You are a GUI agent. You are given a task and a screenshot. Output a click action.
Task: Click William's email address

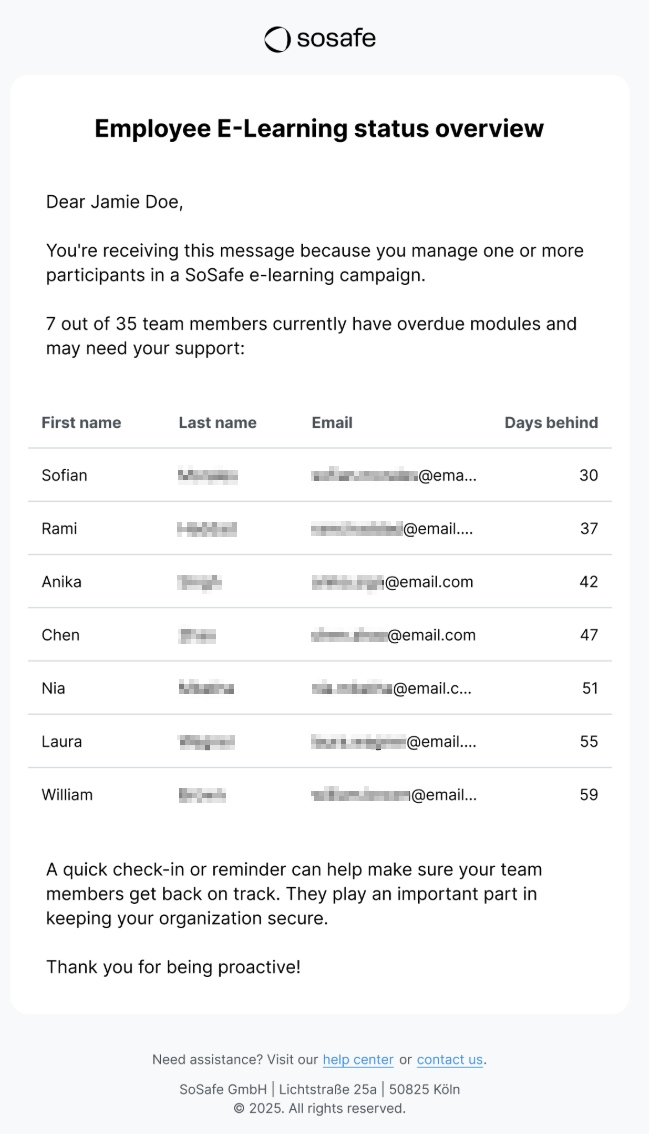(394, 795)
